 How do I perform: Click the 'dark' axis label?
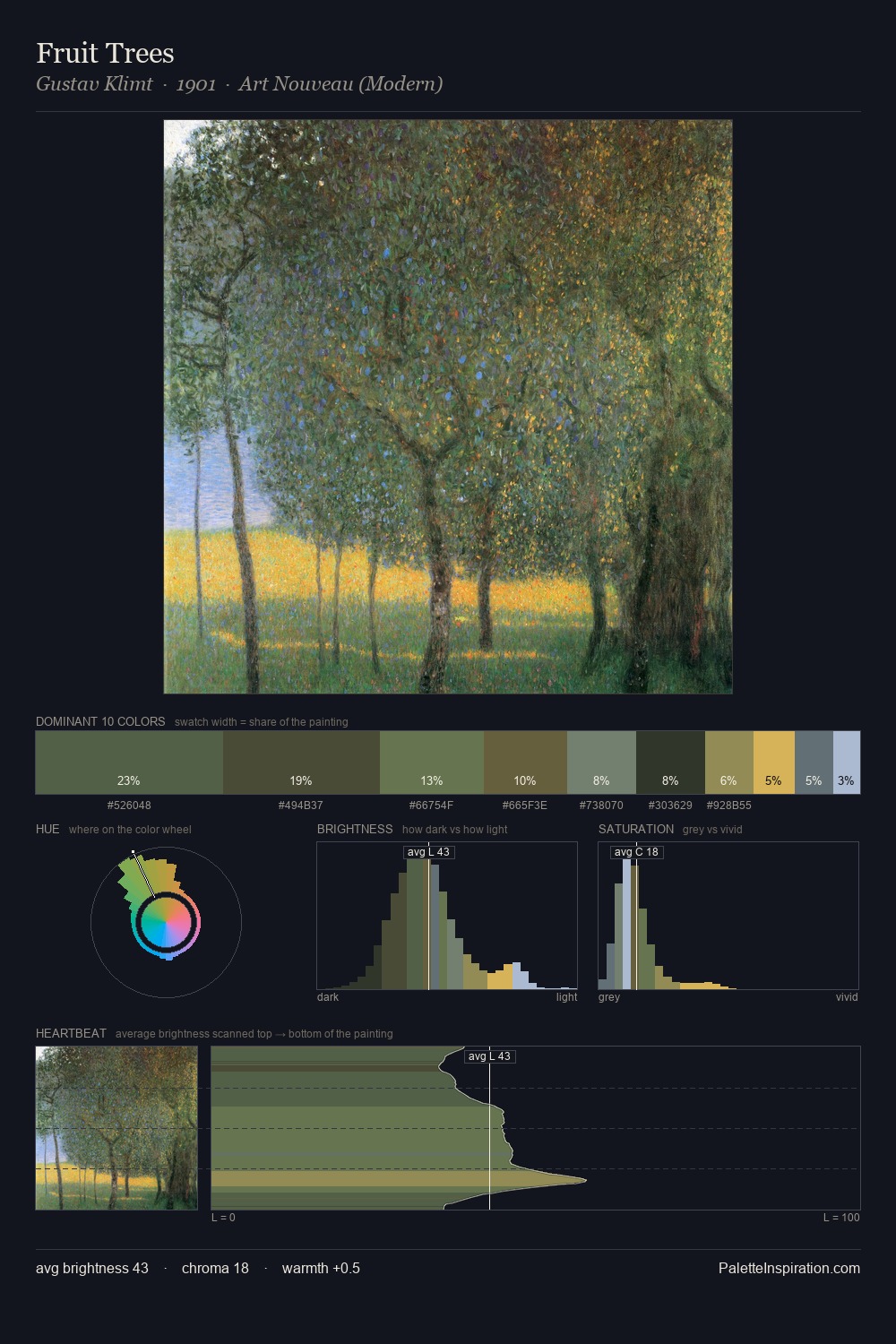point(328,997)
